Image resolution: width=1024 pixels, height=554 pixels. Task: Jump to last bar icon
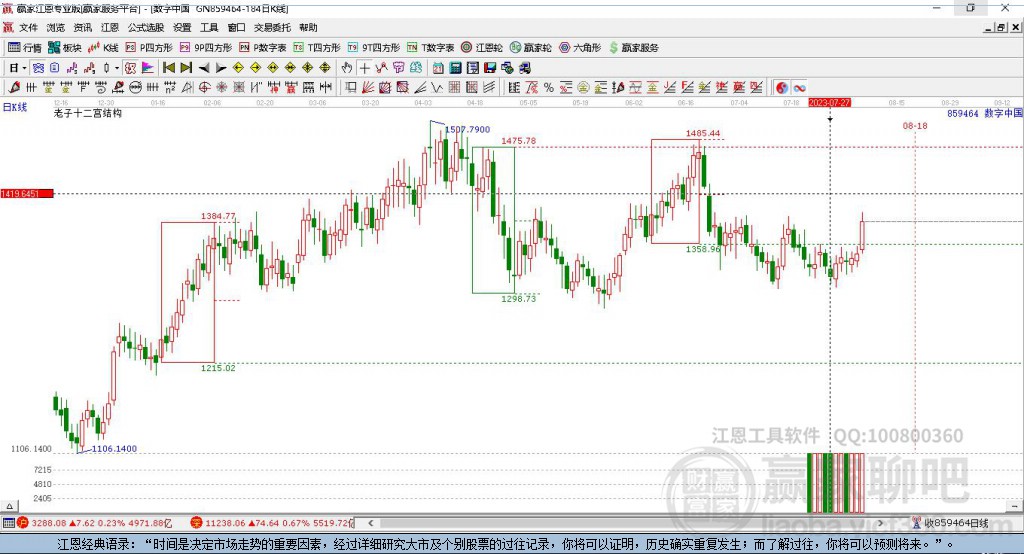(x=186, y=68)
